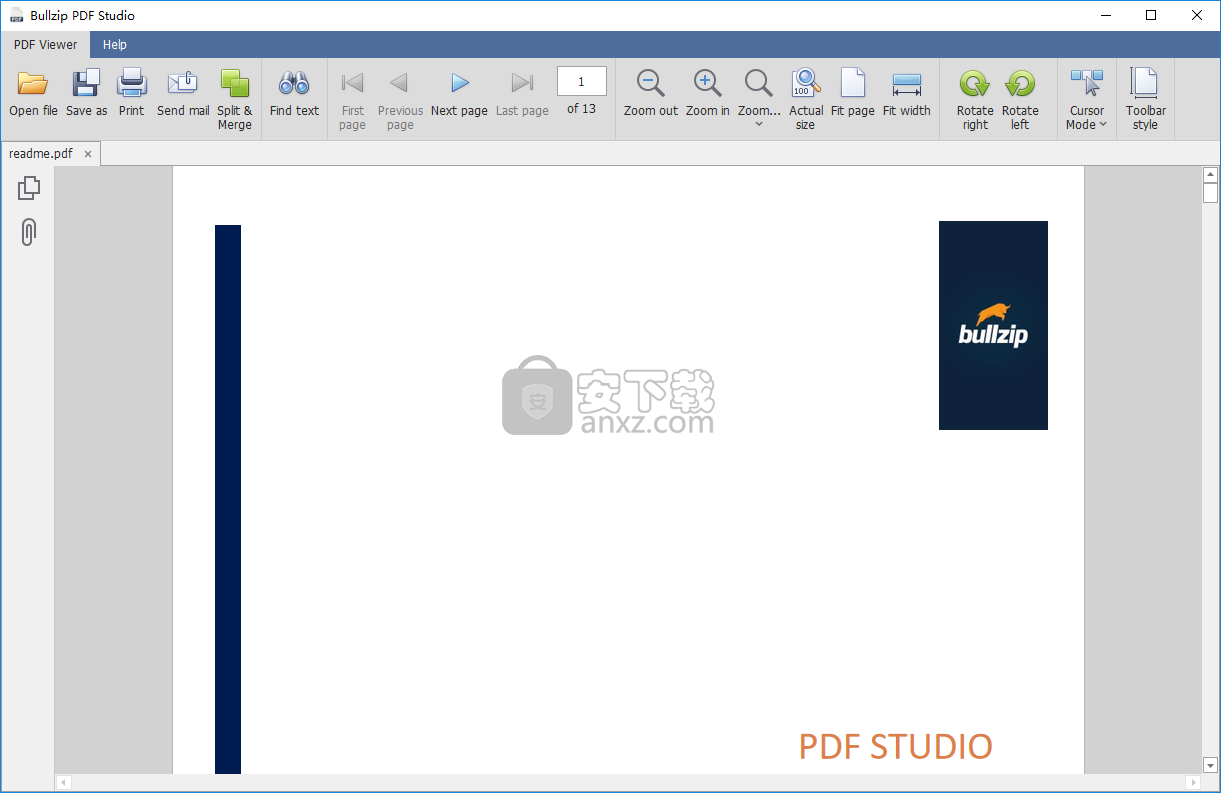Click the Zoom out magnifier
This screenshot has width=1221, height=793.
click(x=651, y=83)
